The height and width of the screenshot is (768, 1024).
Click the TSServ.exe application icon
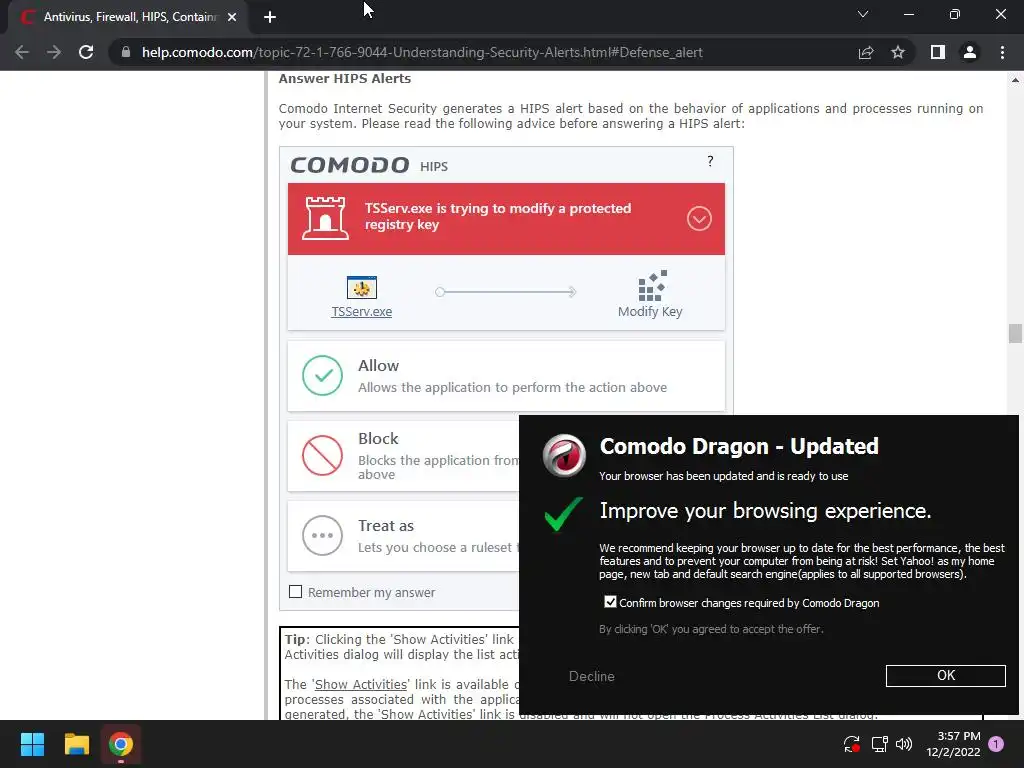tap(361, 287)
